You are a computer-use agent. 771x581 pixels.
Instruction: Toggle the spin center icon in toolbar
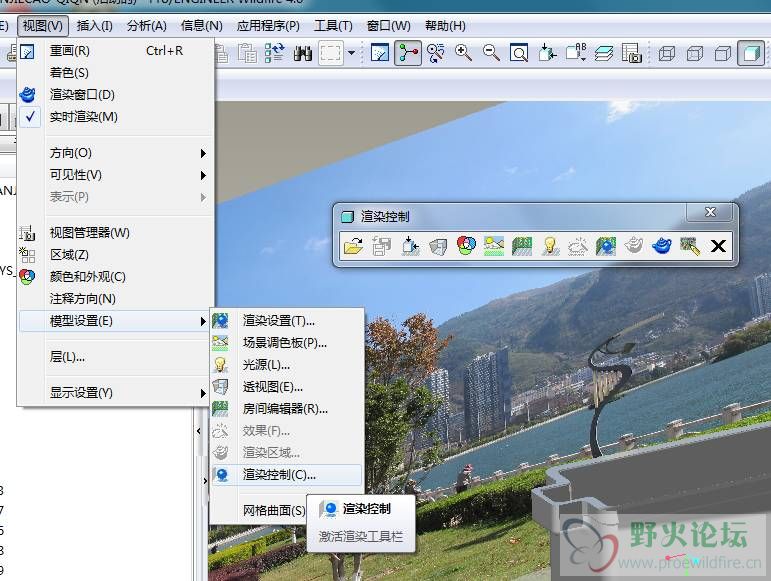[408, 53]
